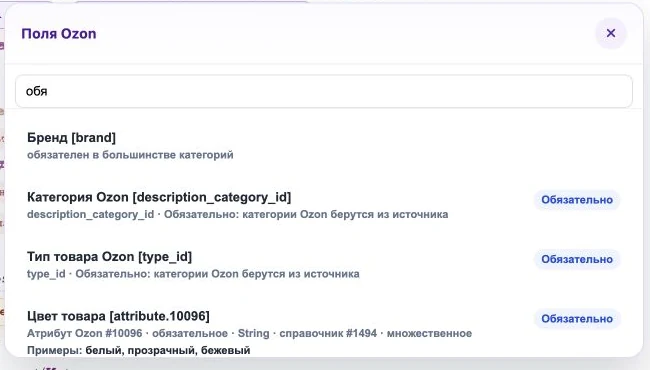Click the множественное label in attribute details
The height and width of the screenshot is (370, 650).
429,334
